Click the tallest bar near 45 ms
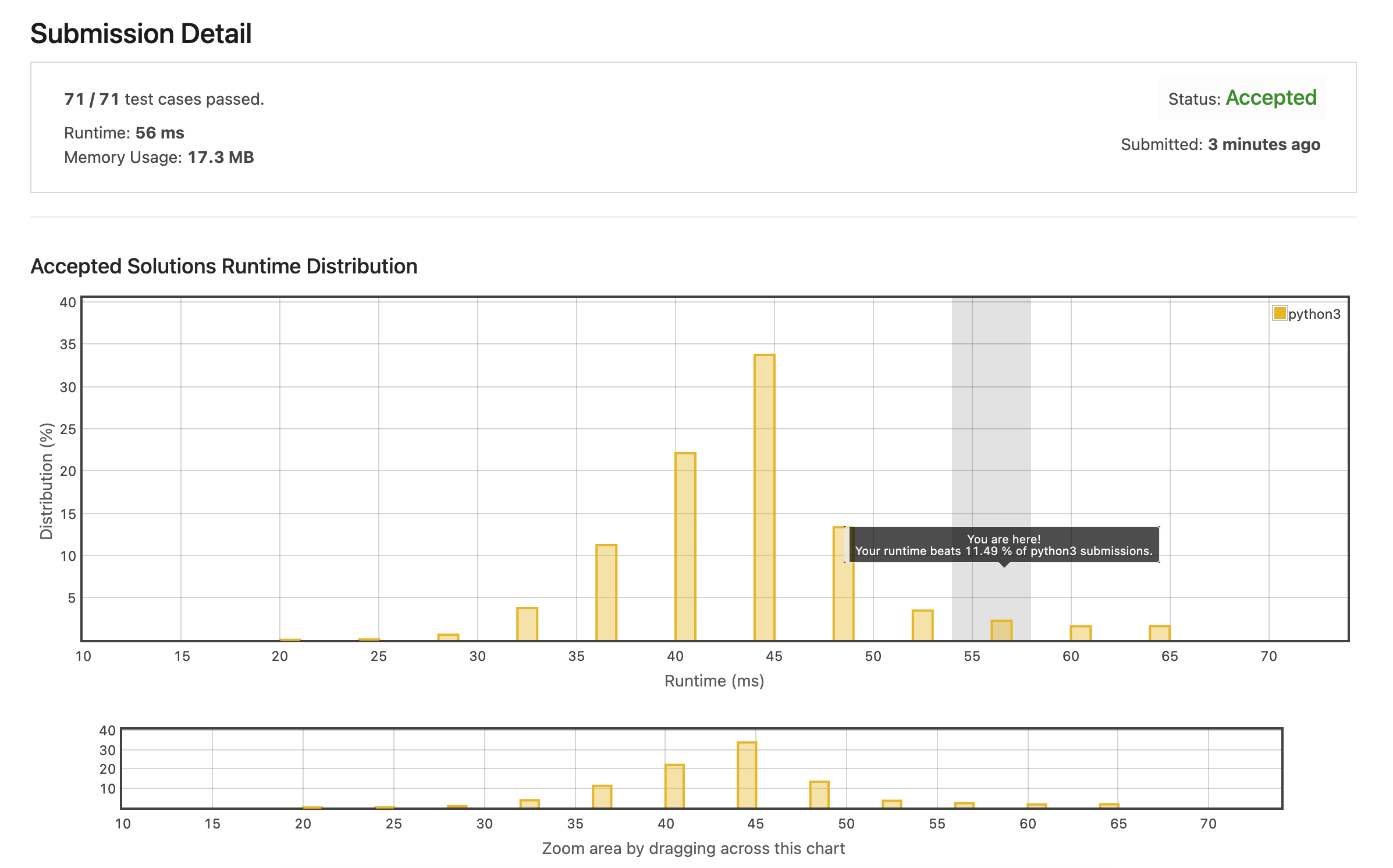The width and height of the screenshot is (1393, 868). pyautogui.click(x=764, y=497)
